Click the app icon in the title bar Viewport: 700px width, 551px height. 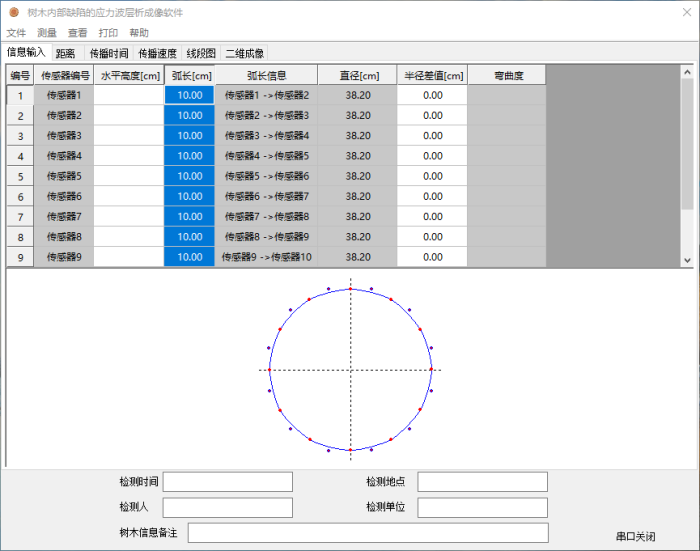[14, 13]
